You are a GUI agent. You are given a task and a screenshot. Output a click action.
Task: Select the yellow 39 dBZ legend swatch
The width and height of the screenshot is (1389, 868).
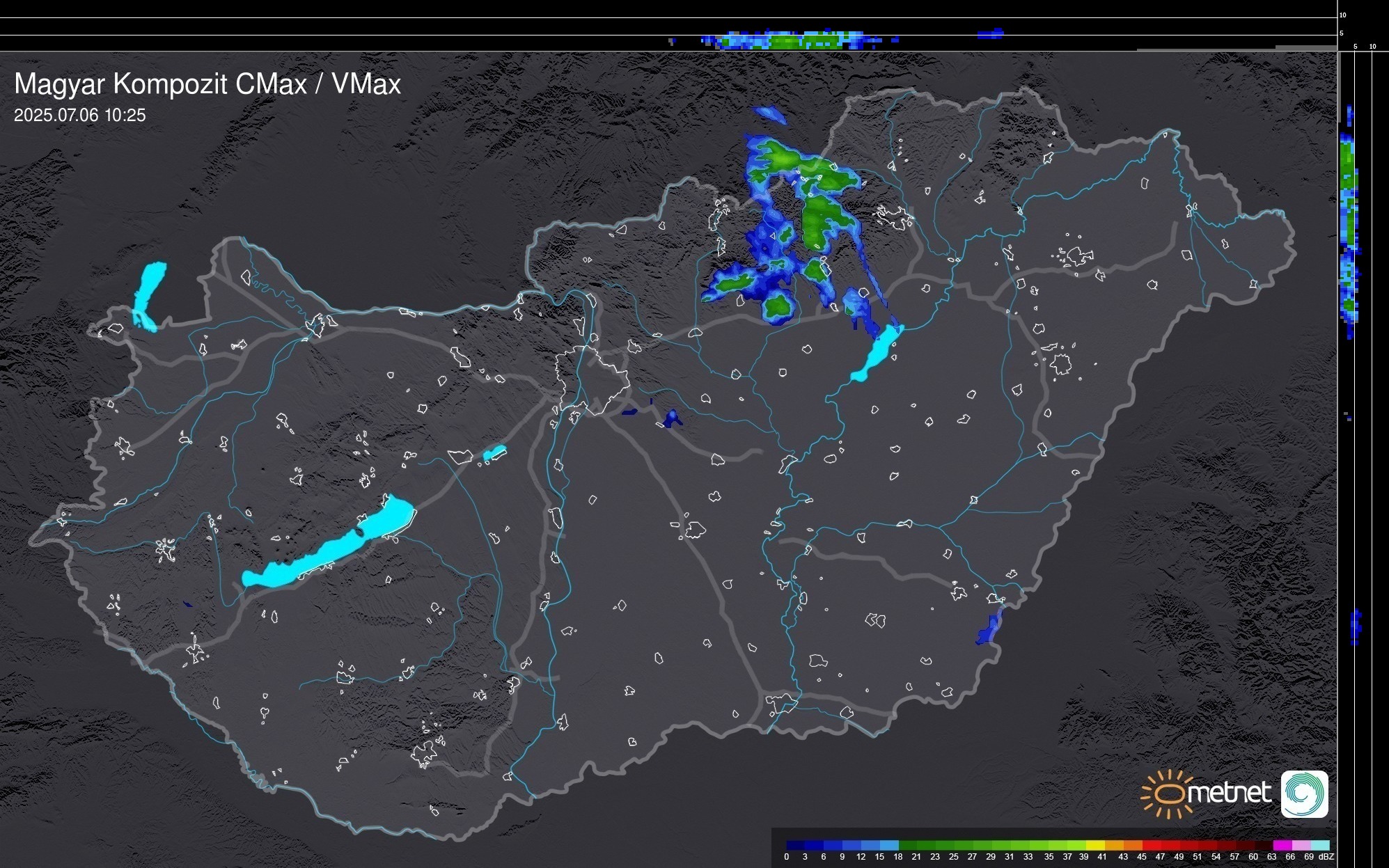(x=1094, y=845)
